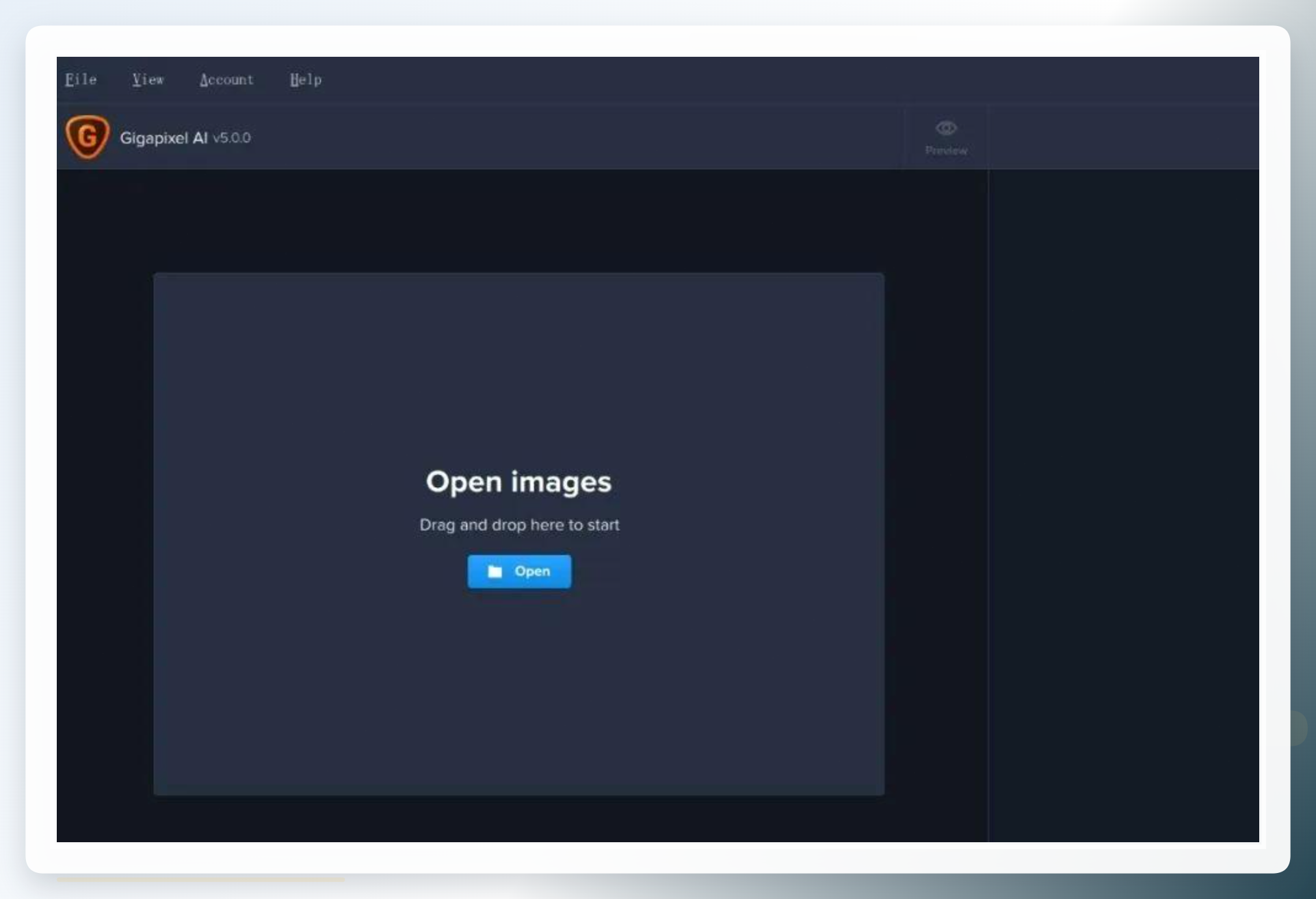Viewport: 1316px width, 899px height.
Task: Click the Preview label below the eye
Action: coord(946,151)
